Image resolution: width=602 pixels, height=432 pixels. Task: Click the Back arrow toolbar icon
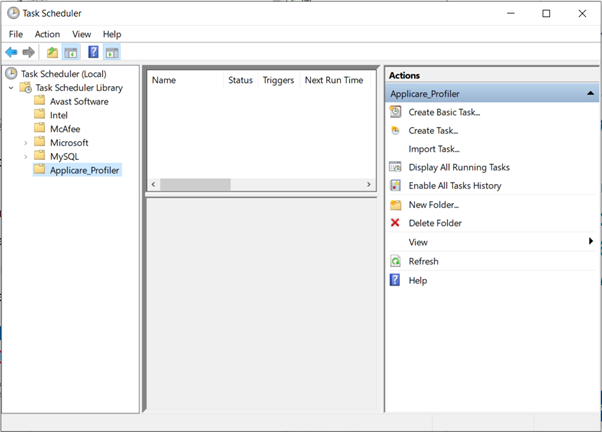pos(11,52)
